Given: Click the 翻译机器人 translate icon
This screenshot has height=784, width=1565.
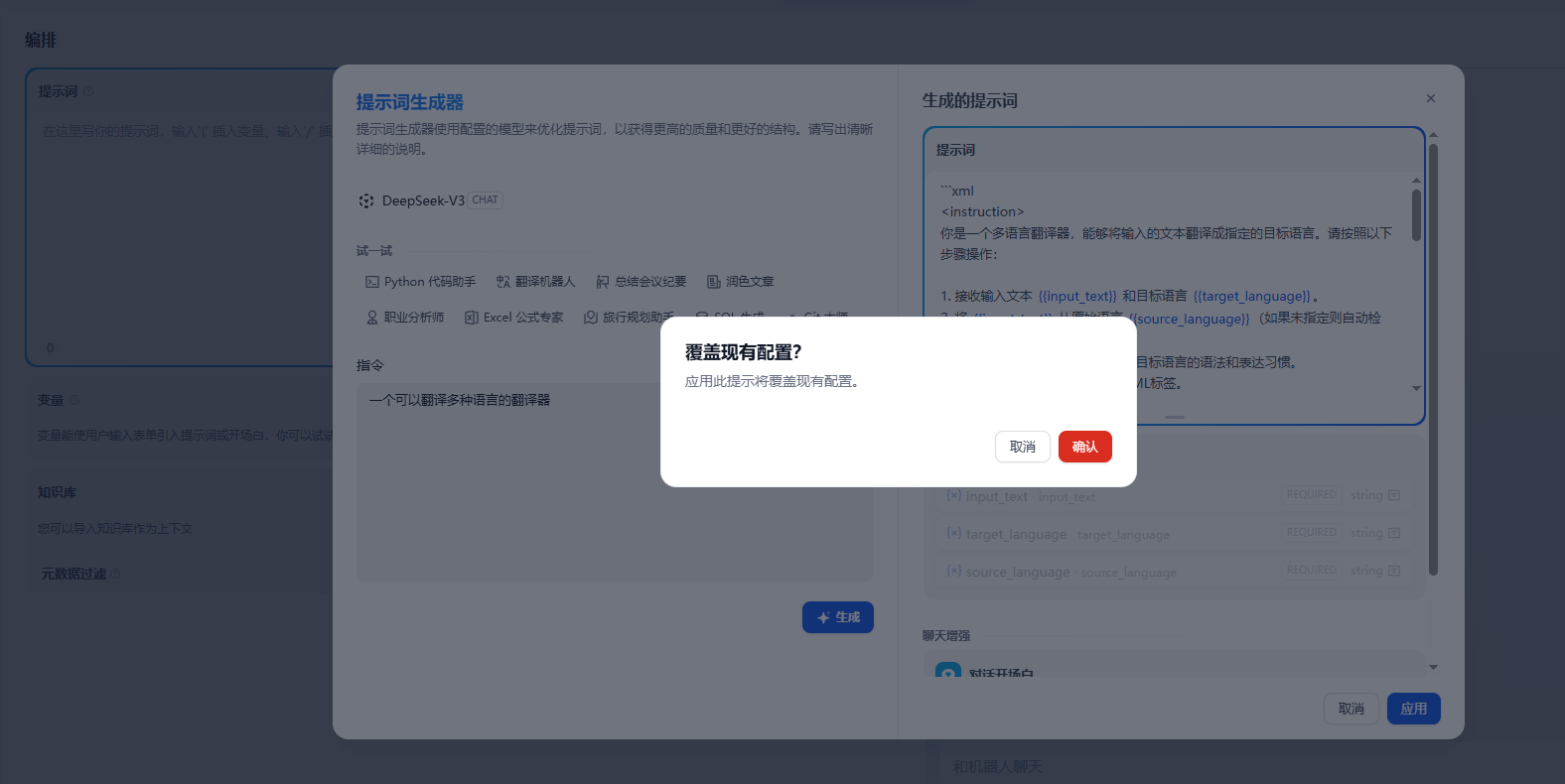Looking at the screenshot, I should (503, 282).
